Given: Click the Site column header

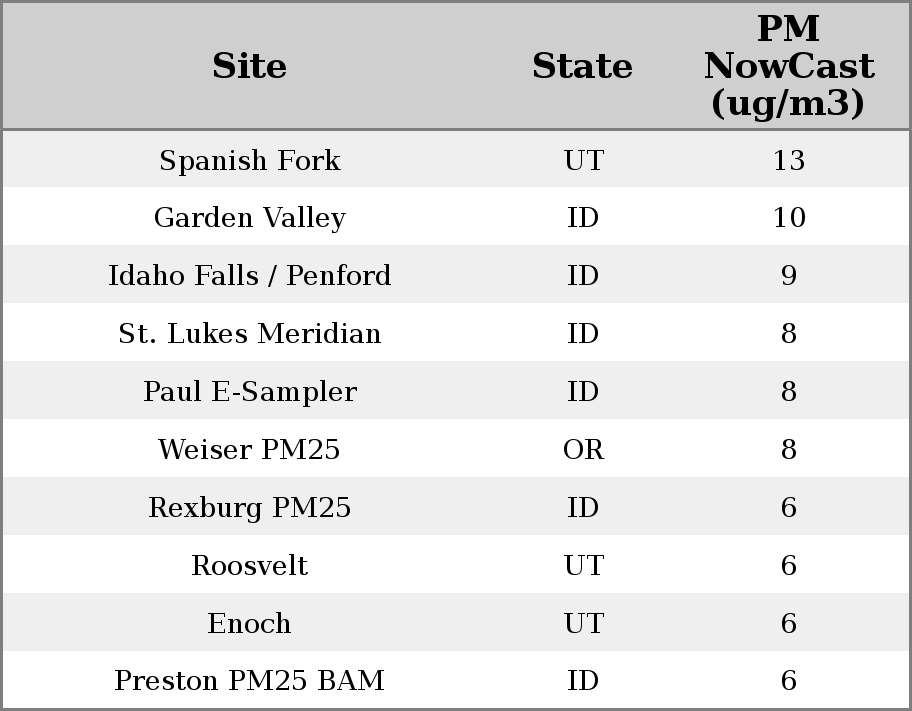Looking at the screenshot, I should coord(249,66).
